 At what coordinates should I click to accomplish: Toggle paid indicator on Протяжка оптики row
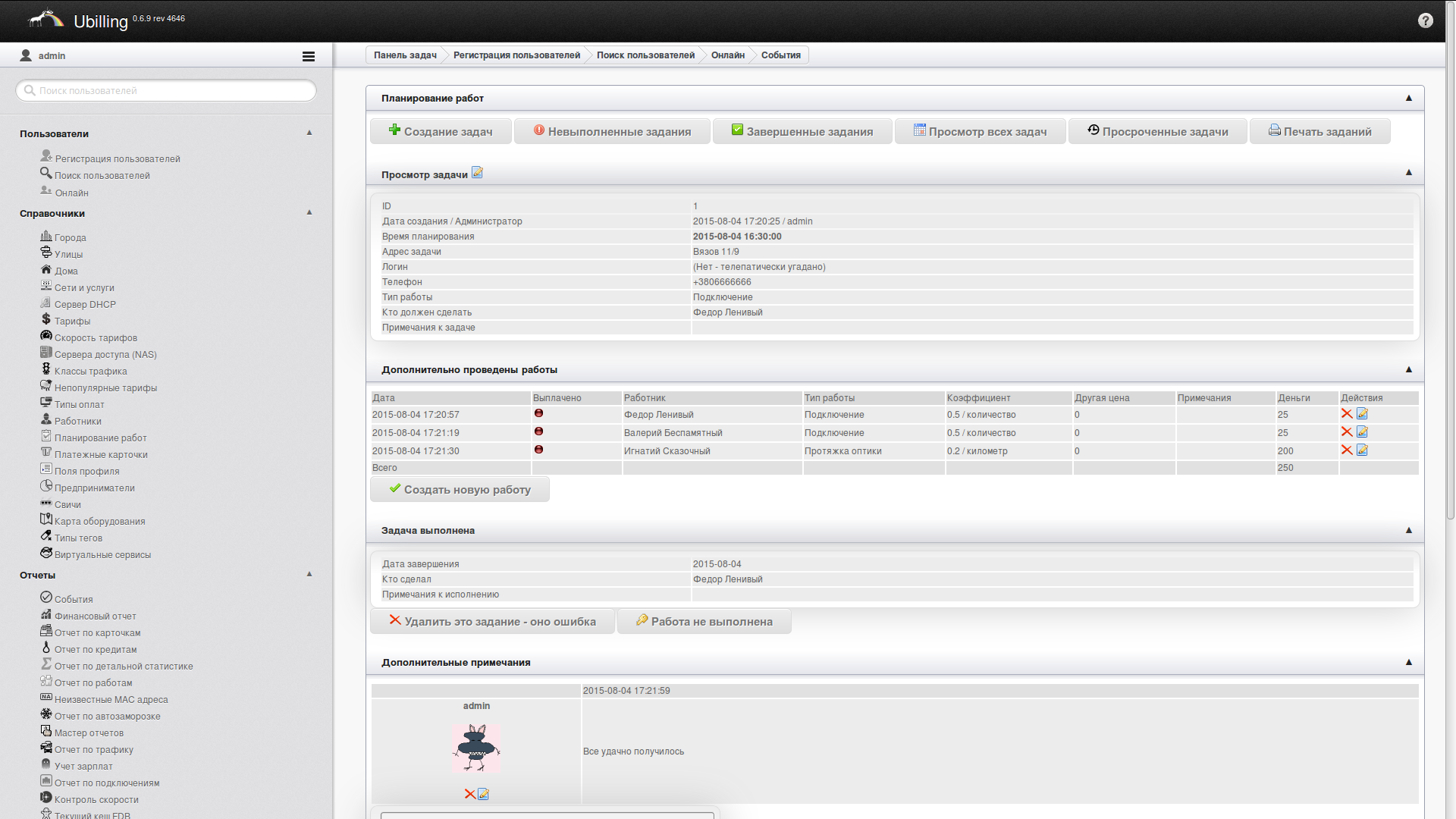(x=538, y=450)
